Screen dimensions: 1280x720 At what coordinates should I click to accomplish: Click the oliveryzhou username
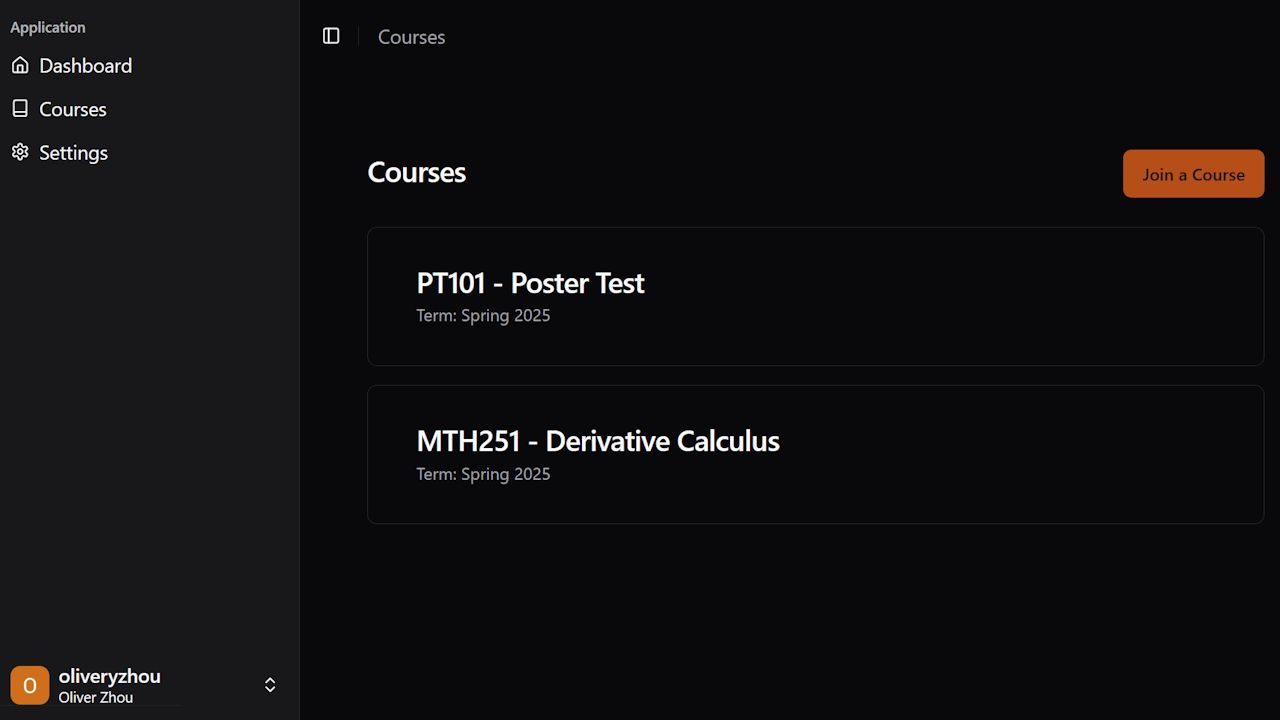[109, 675]
